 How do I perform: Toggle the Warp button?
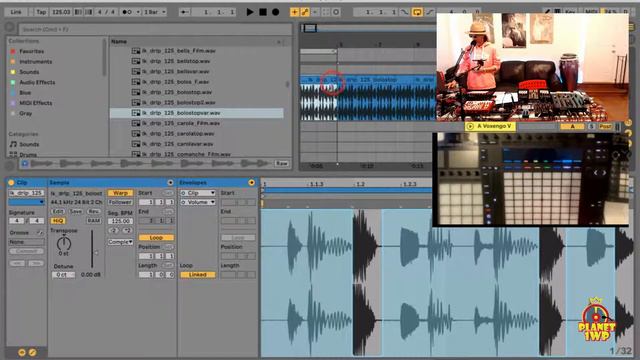pyautogui.click(x=120, y=193)
